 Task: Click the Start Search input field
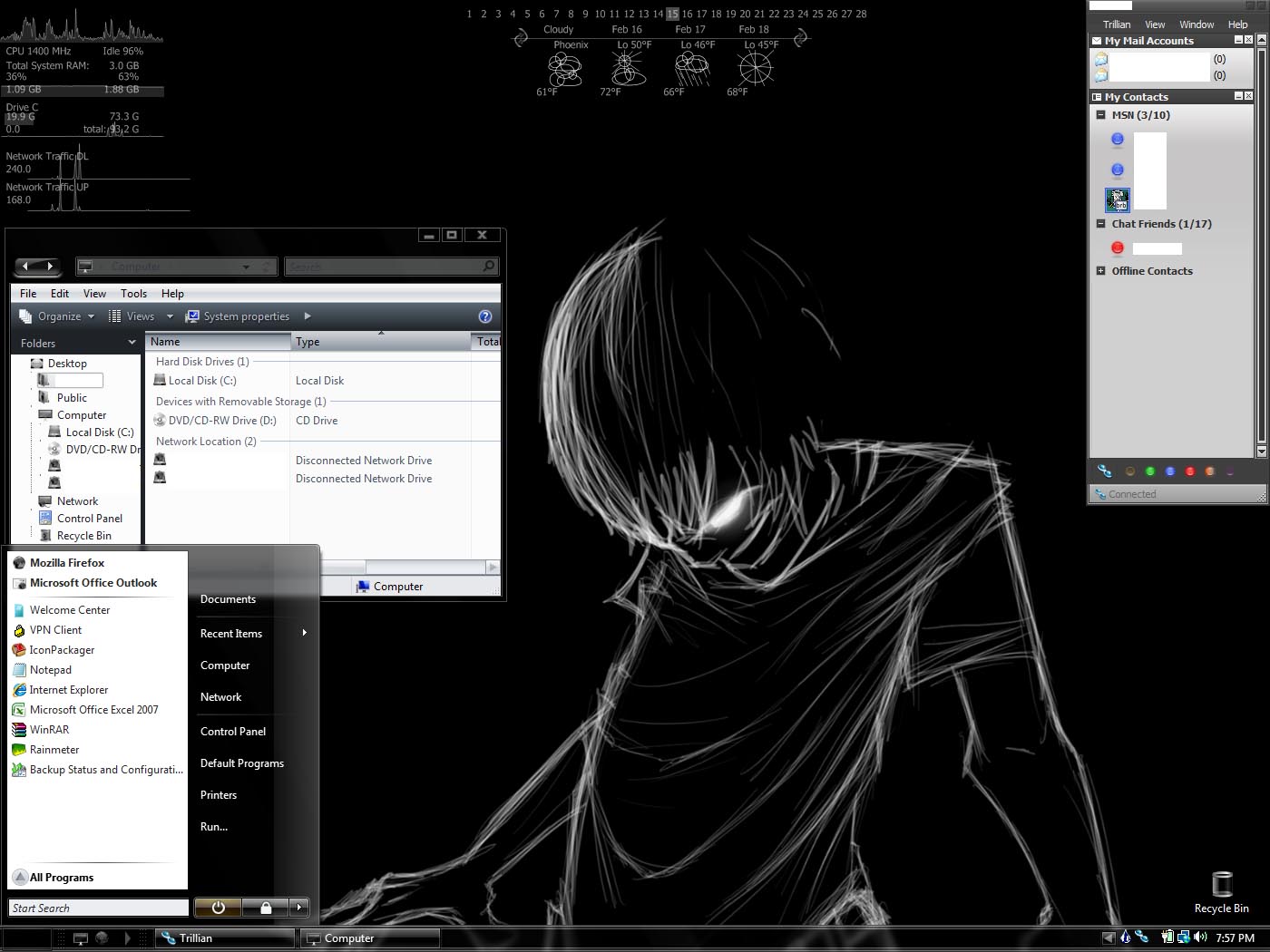(98, 908)
